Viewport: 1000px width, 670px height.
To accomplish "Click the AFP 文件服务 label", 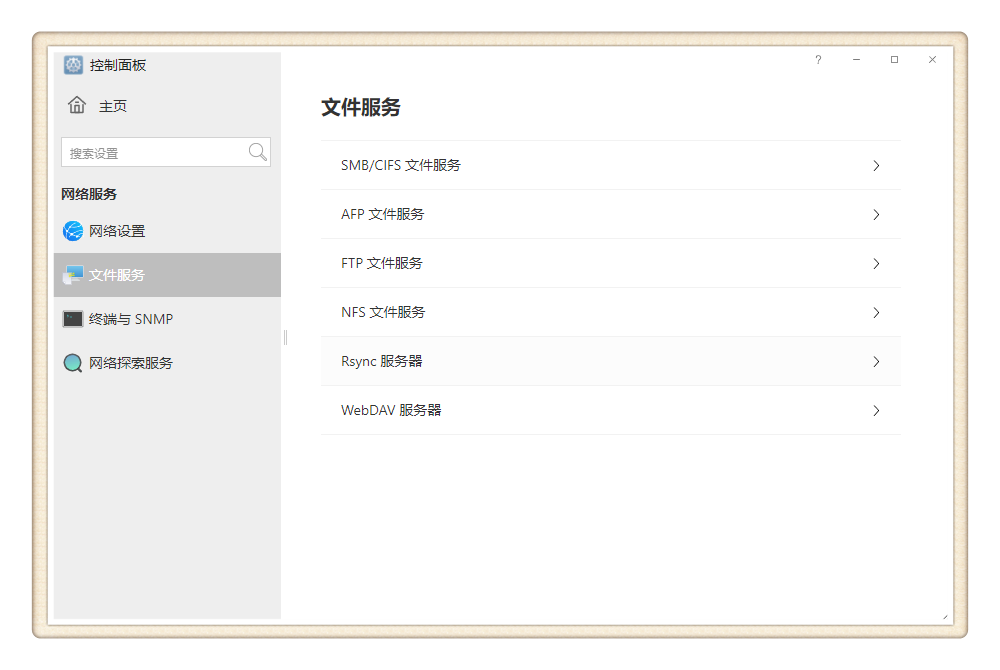I will click(x=382, y=214).
